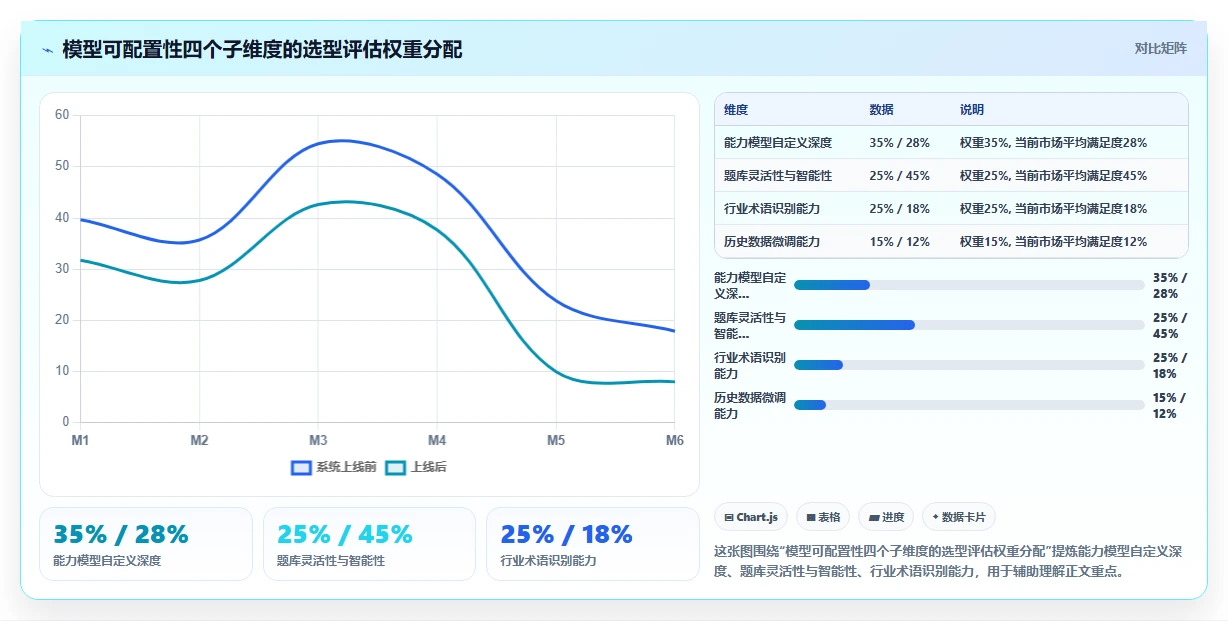
Task: Select the 数据卡片 tag chip
Action: click(x=958, y=517)
